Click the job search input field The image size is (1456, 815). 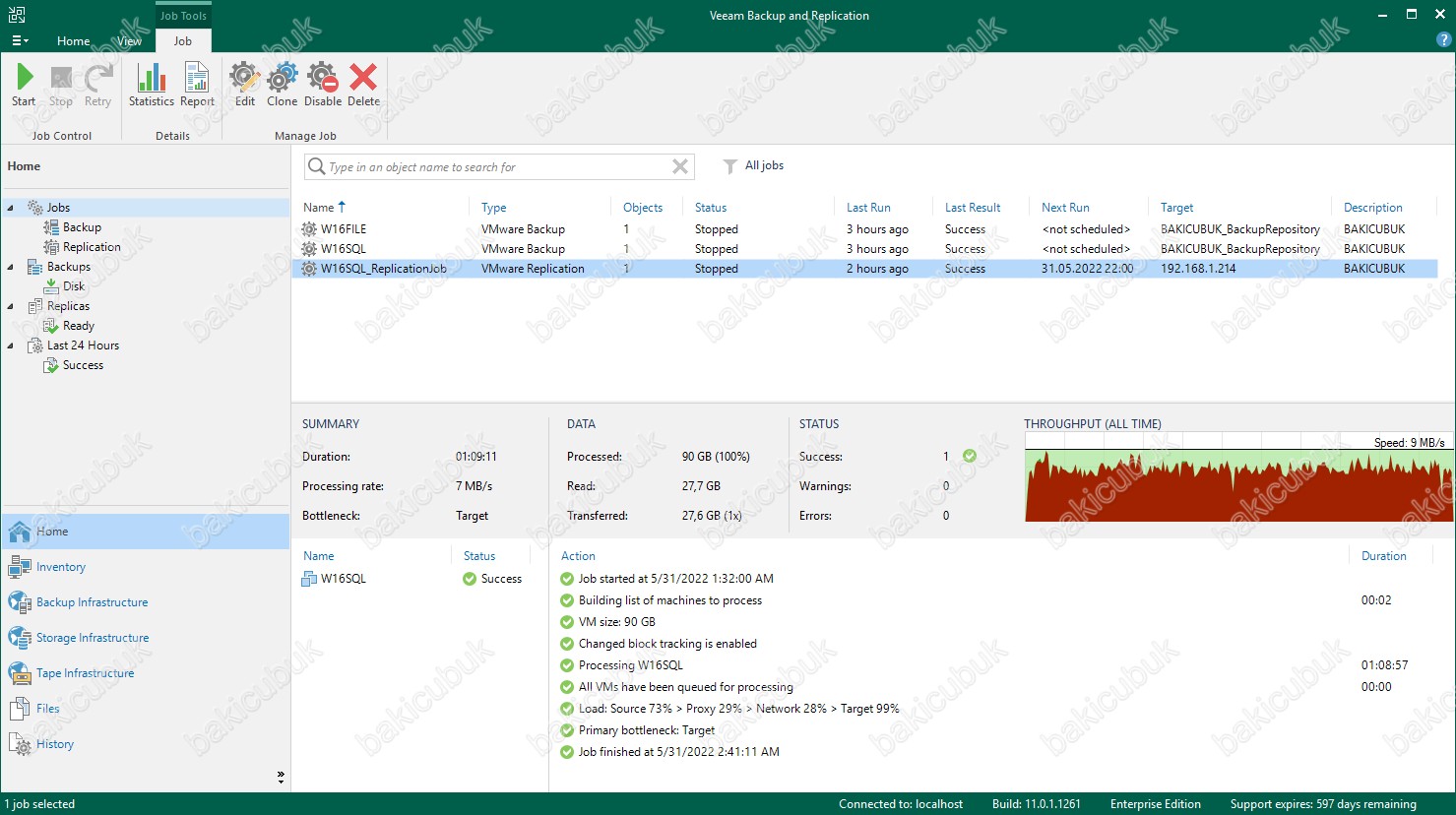497,166
